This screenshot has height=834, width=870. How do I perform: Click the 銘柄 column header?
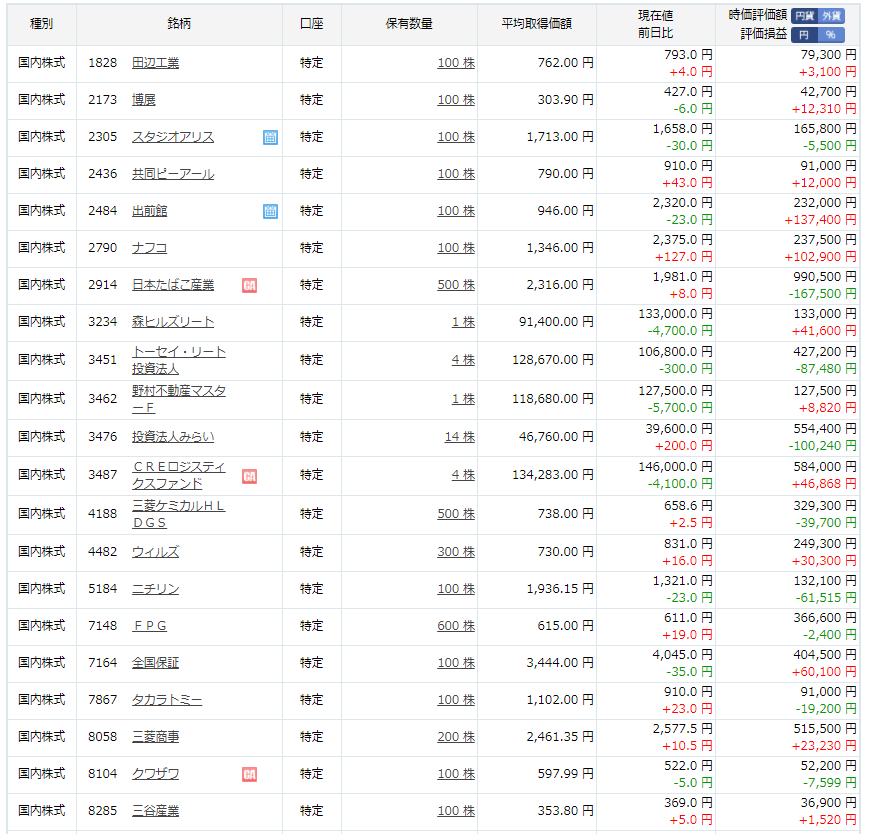tap(179, 23)
